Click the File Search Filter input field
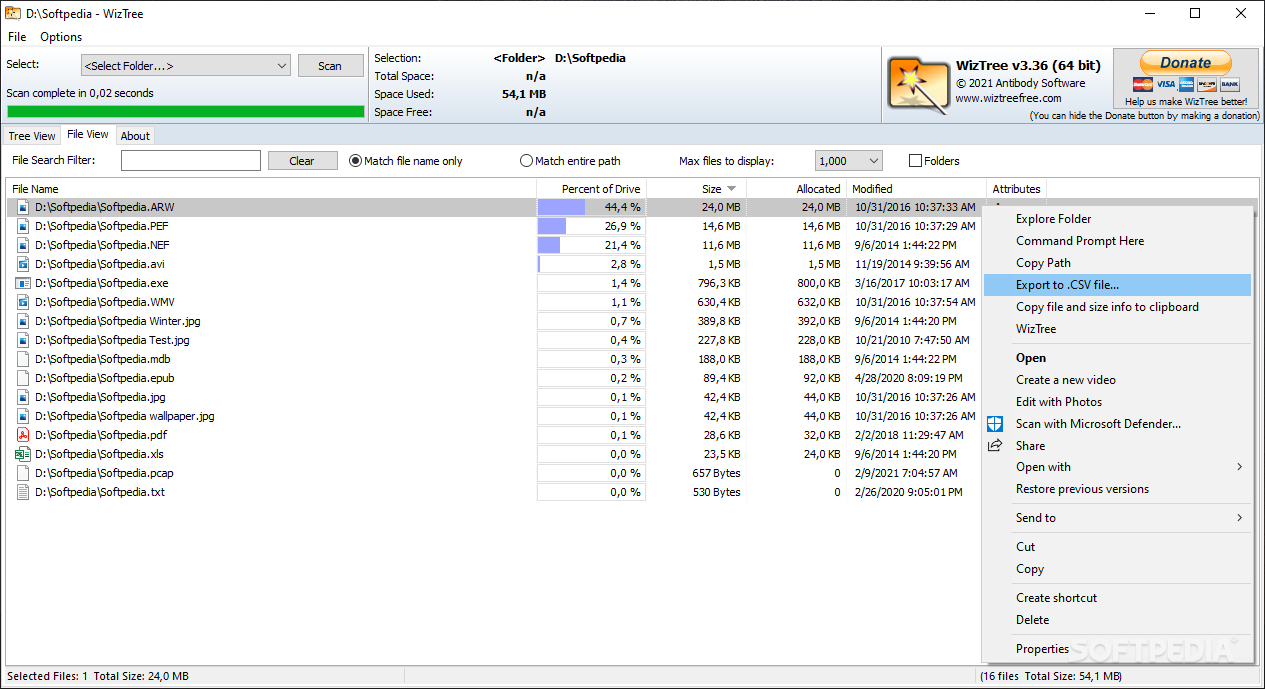Screen dimensions: 1265x689 [x=191, y=161]
